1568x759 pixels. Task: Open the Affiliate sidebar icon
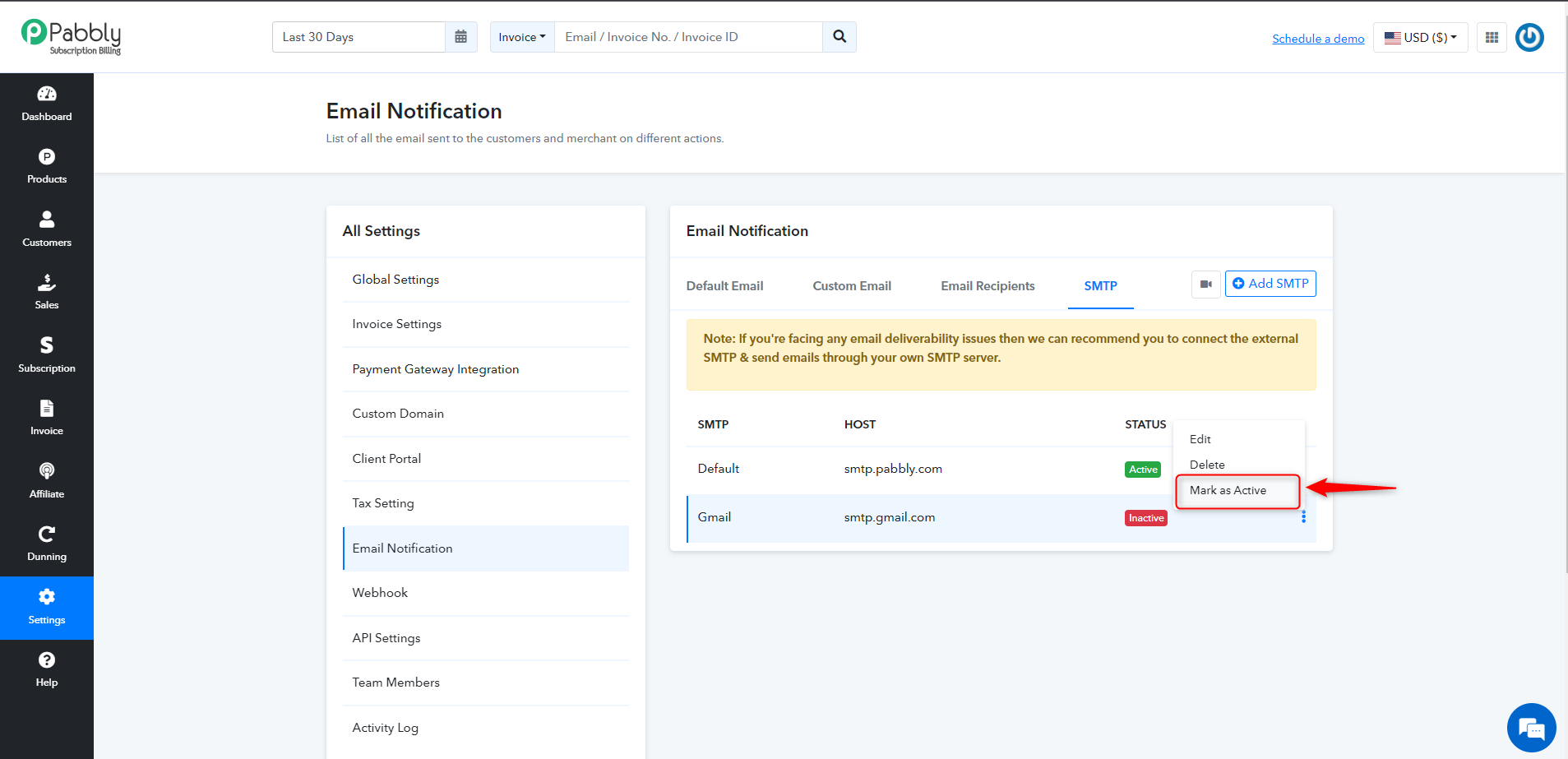[x=47, y=470]
